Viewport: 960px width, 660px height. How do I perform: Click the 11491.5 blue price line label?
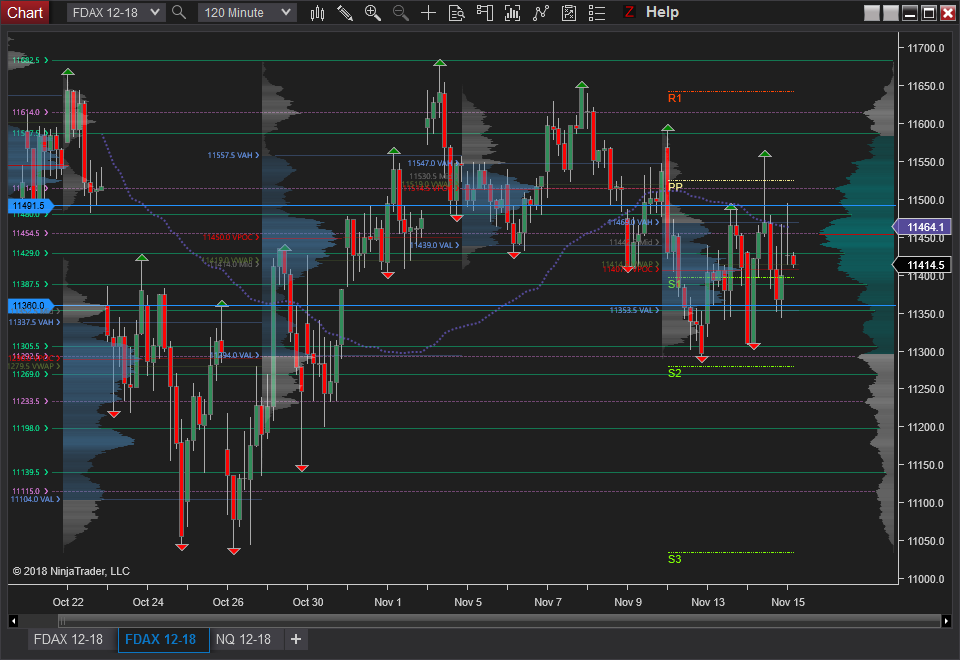[29, 206]
